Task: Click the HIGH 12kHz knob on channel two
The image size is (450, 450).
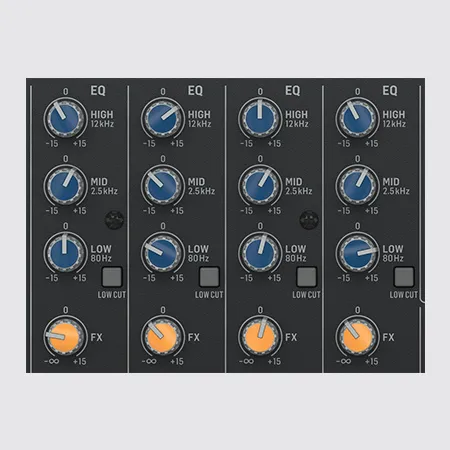Action: tap(162, 118)
